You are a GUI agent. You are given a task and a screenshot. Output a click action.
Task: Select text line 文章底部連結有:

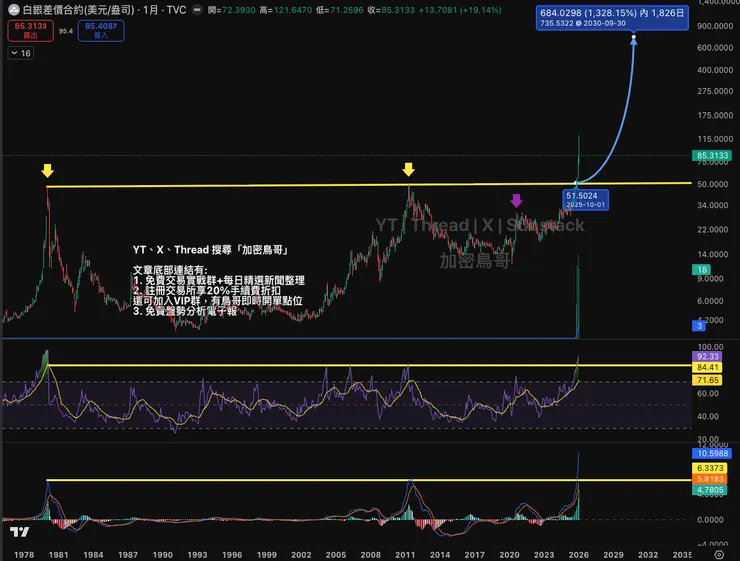coord(170,270)
